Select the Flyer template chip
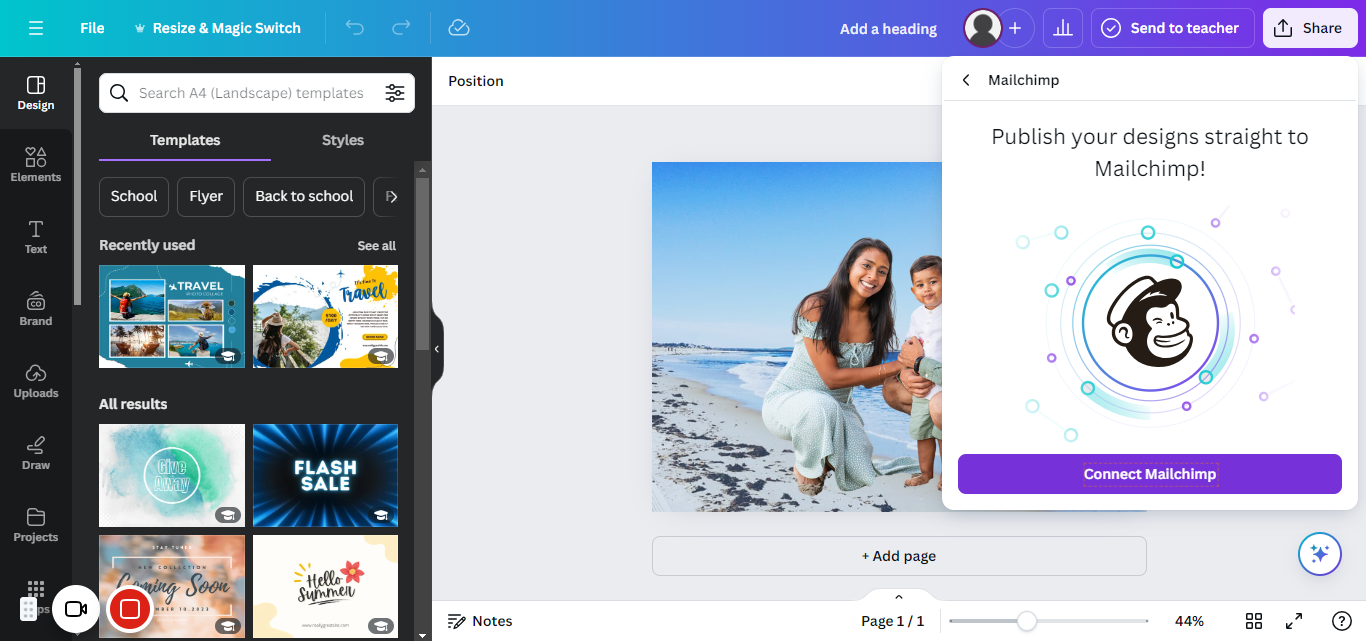The width and height of the screenshot is (1366, 641). pos(206,196)
